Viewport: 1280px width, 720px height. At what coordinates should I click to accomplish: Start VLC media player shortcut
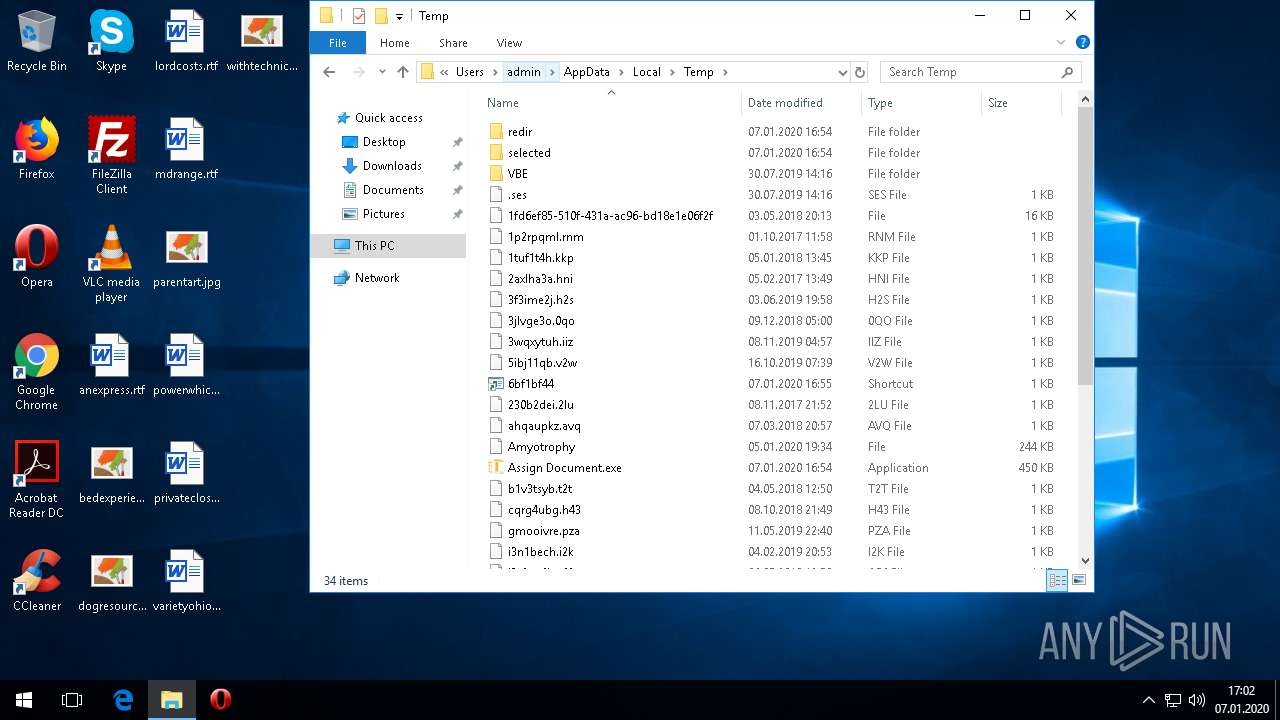tap(111, 264)
